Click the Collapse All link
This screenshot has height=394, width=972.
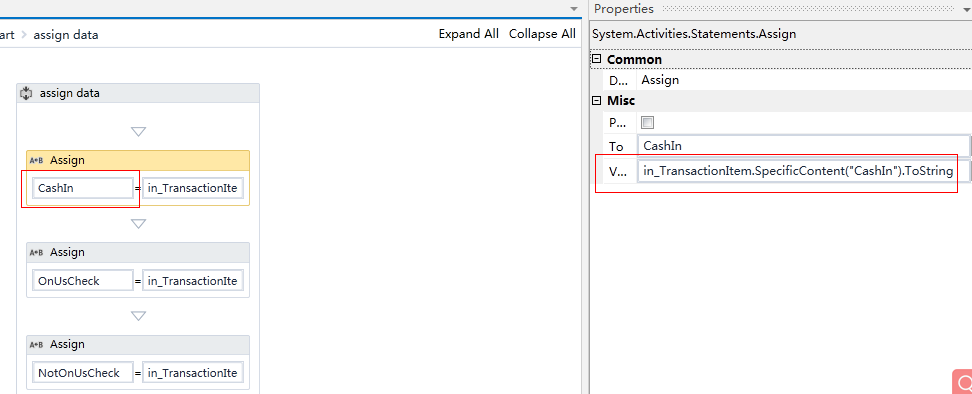click(542, 34)
